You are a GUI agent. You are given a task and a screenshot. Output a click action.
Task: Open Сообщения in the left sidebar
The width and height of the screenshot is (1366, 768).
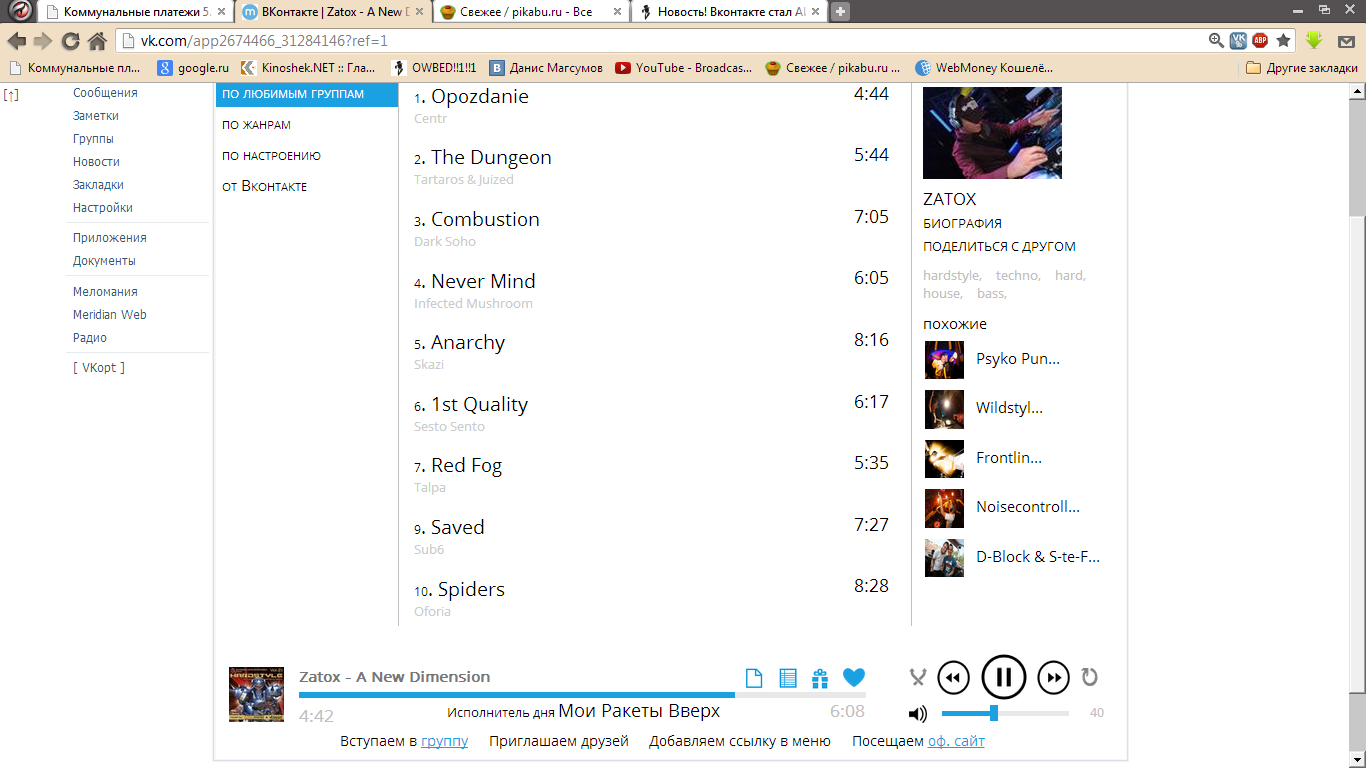pyautogui.click(x=105, y=93)
